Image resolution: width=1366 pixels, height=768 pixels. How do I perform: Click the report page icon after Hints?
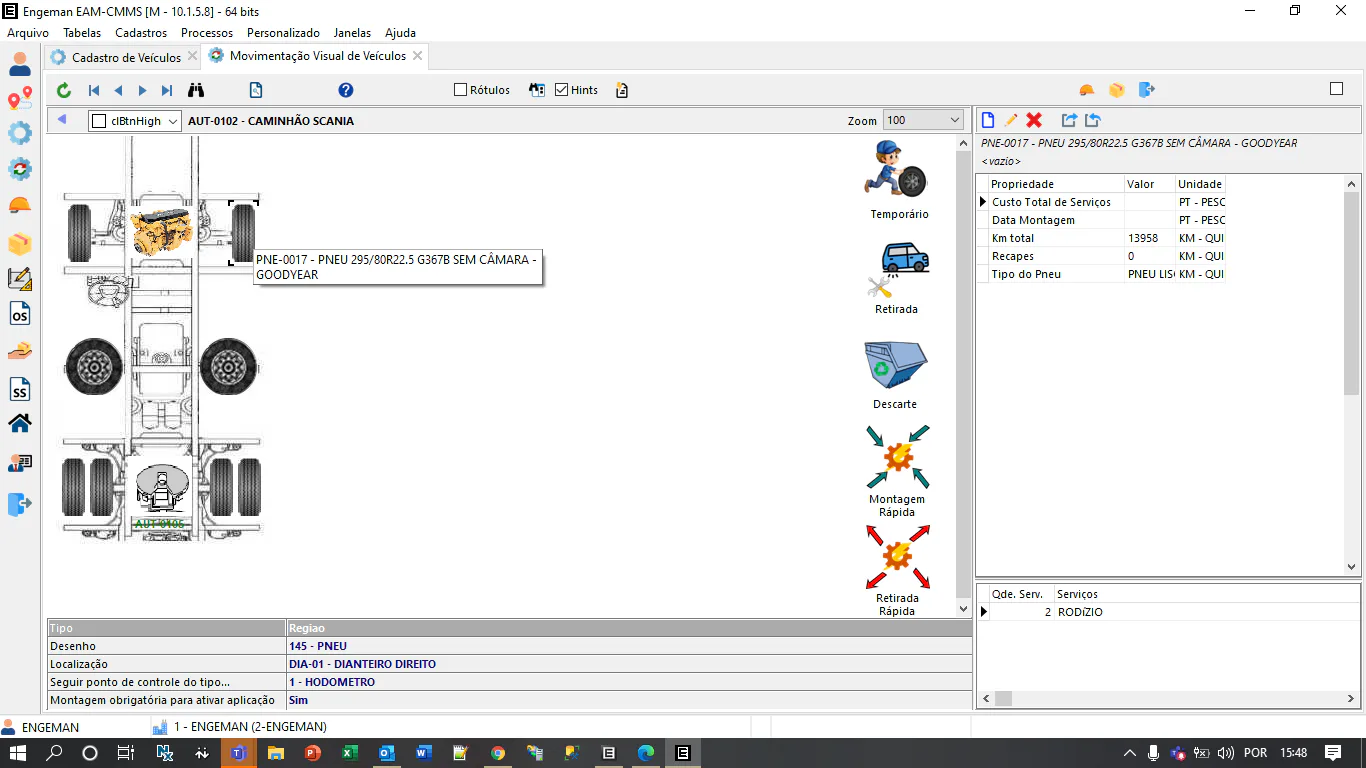622,90
